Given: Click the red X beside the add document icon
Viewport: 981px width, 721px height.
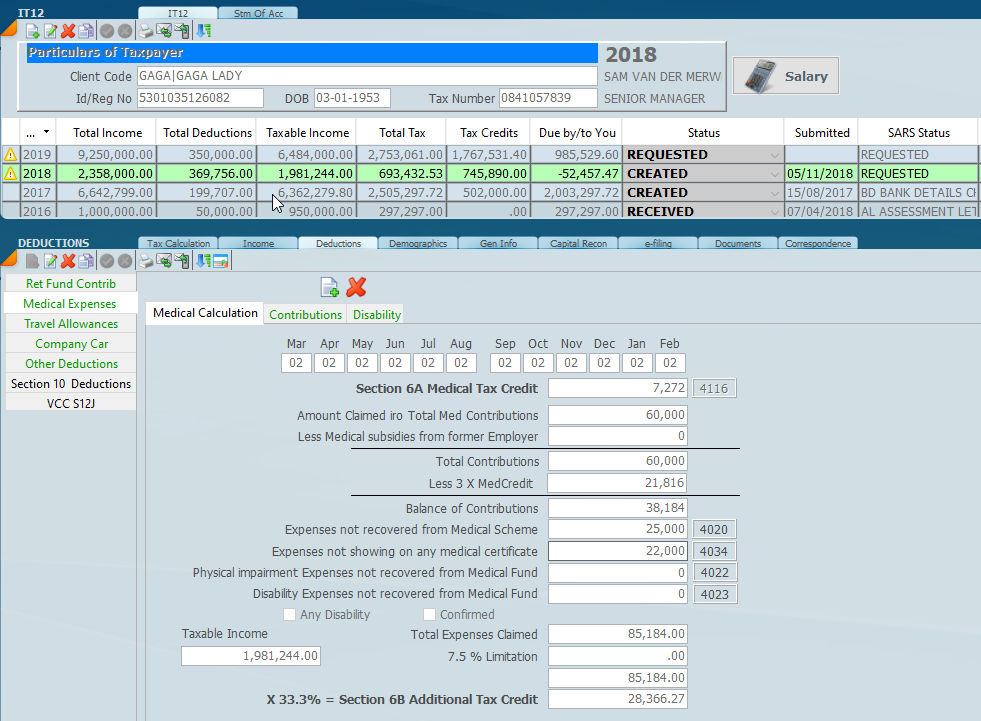Looking at the screenshot, I should [x=356, y=288].
